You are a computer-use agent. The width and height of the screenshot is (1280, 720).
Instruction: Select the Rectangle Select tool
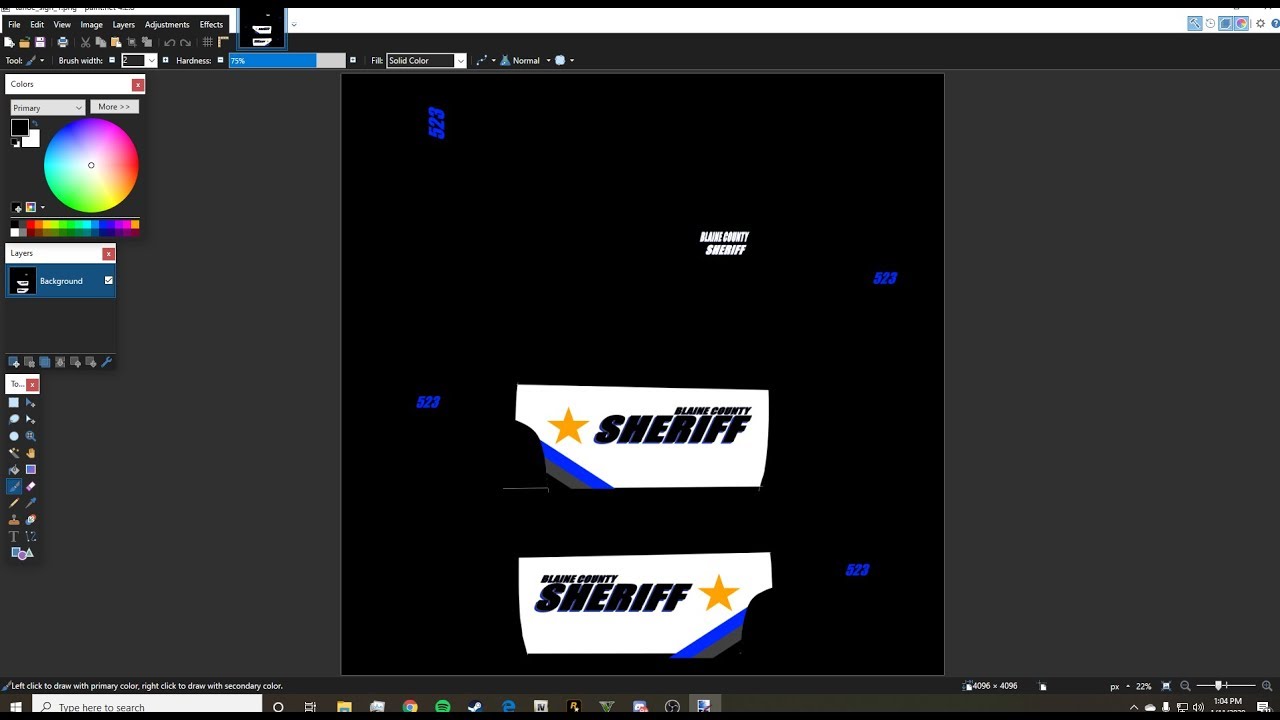pyautogui.click(x=14, y=403)
